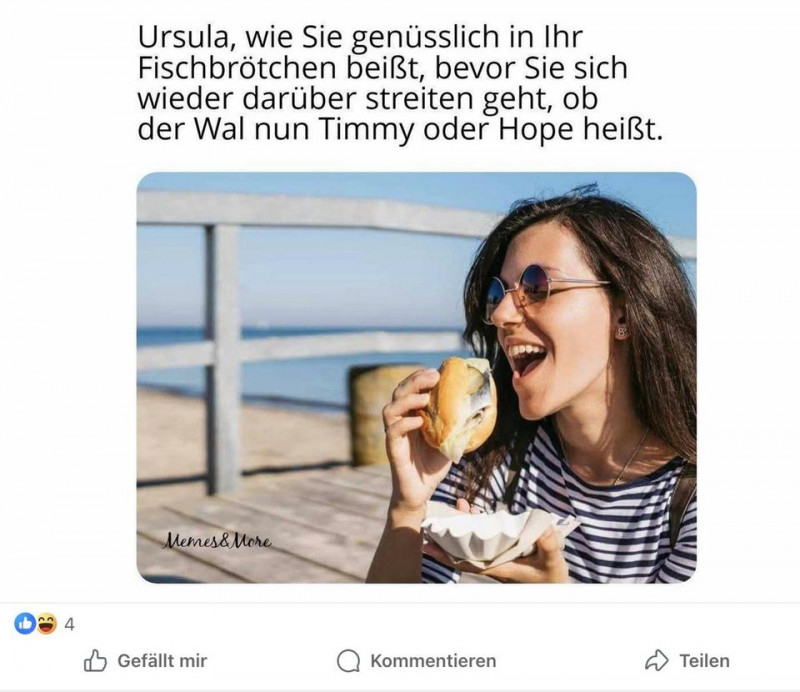Click the word Hope in the caption
This screenshot has width=800, height=692.
coord(535,129)
